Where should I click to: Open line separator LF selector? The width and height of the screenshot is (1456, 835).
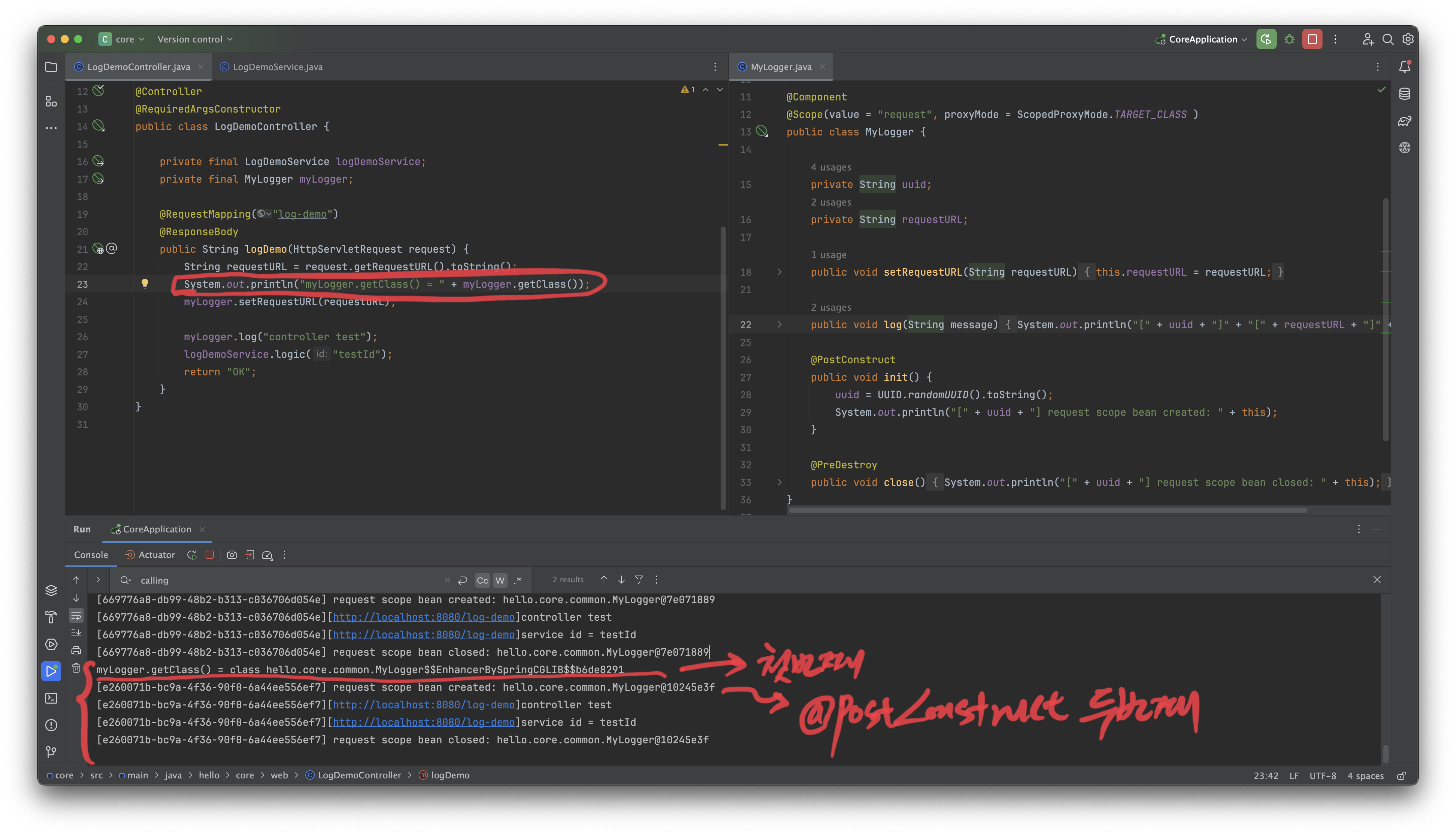coord(1294,775)
